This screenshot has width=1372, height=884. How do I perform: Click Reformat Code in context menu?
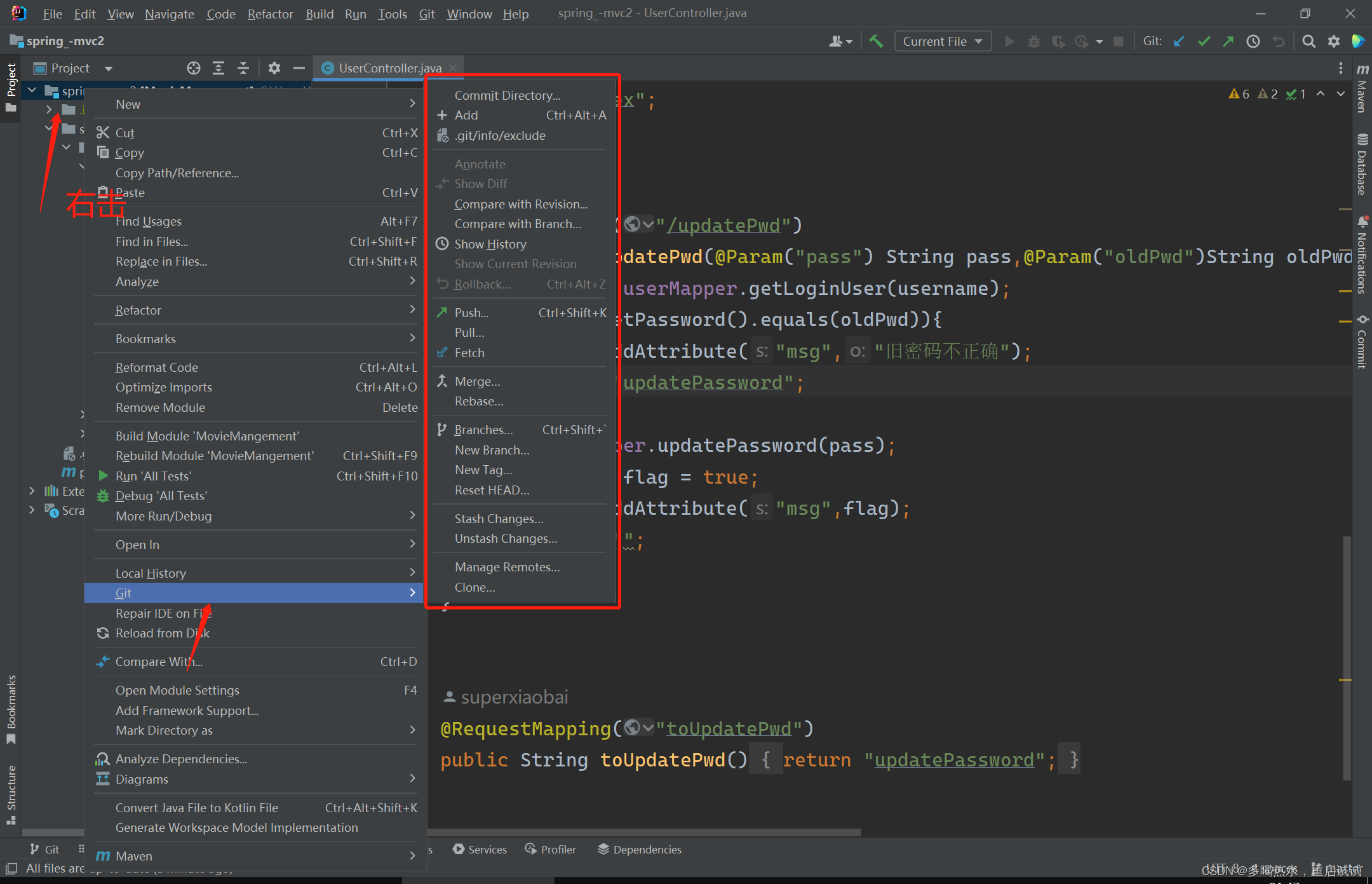point(255,367)
